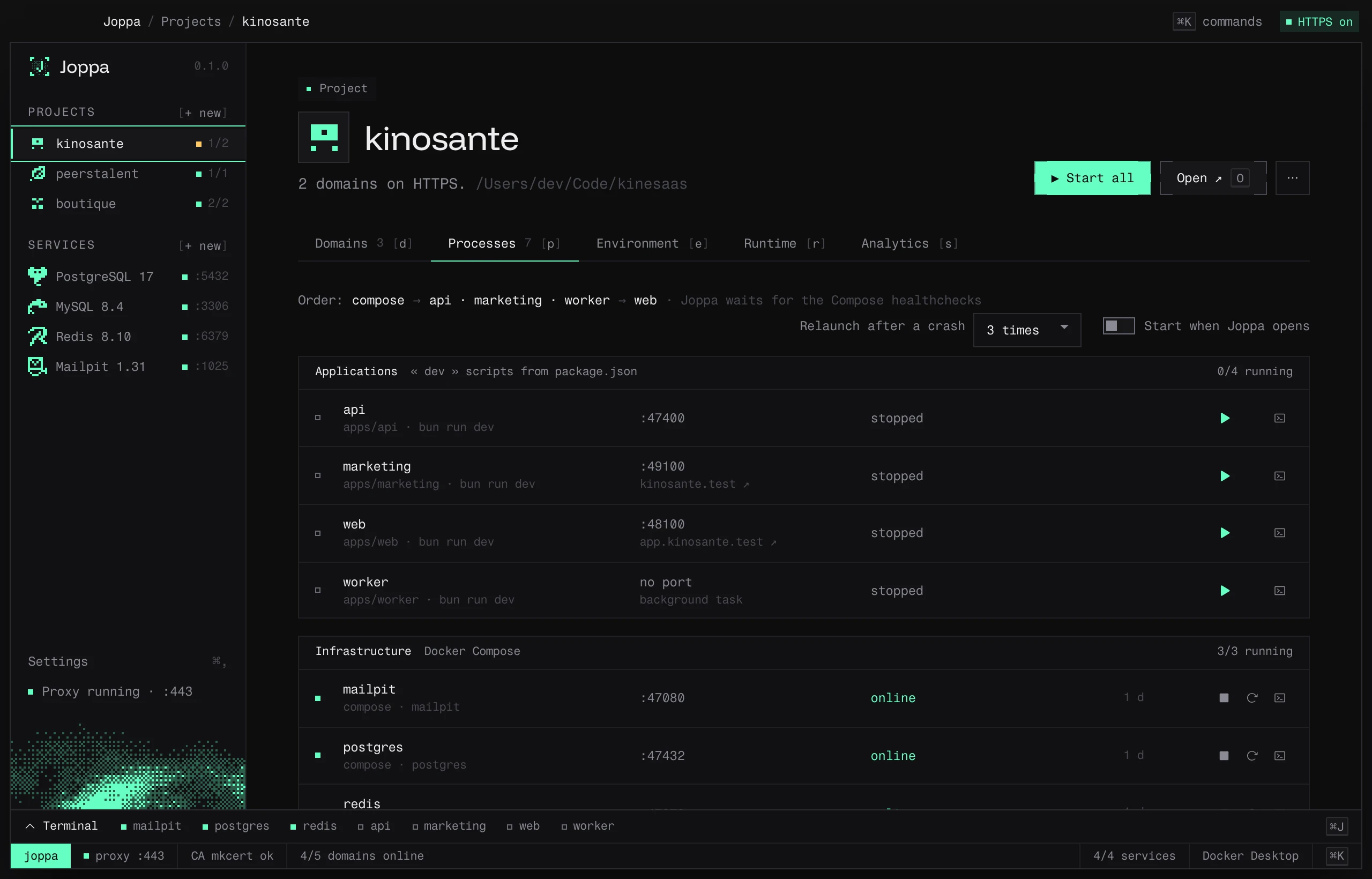
Task: Click the peerstalent project icon
Action: point(38,174)
